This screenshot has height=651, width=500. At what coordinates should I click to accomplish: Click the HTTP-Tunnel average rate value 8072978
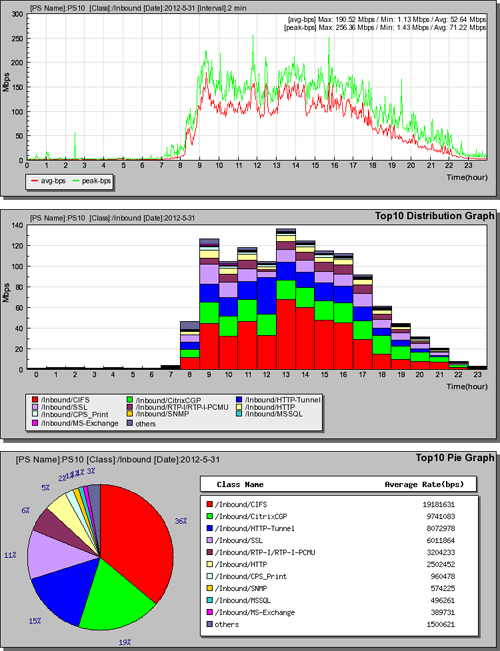click(x=441, y=529)
